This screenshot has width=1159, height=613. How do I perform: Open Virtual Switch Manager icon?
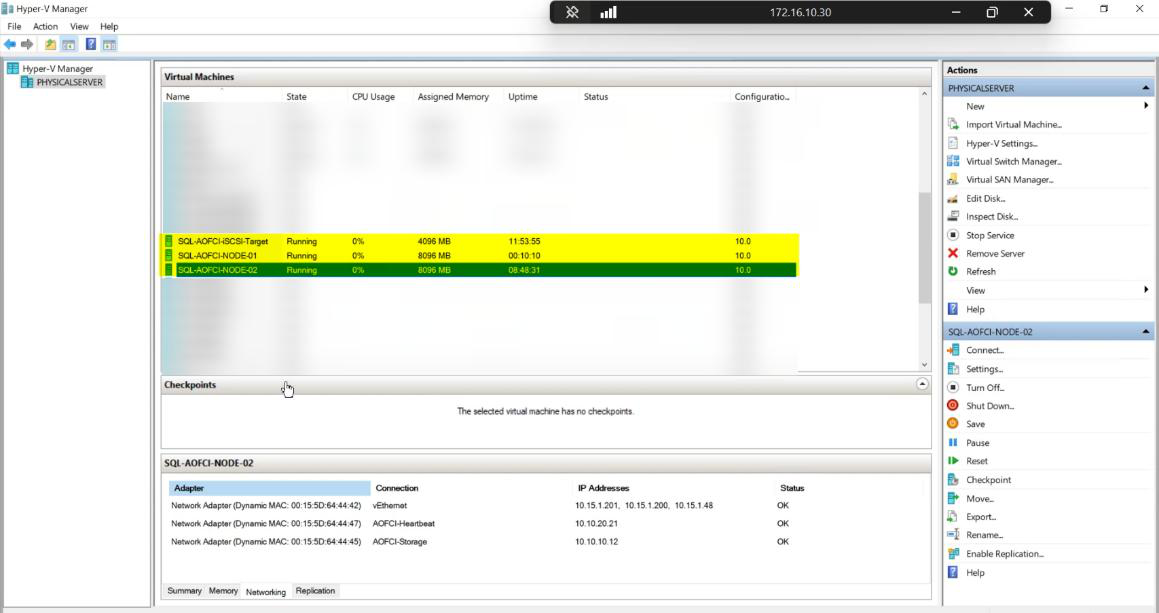[x=953, y=161]
